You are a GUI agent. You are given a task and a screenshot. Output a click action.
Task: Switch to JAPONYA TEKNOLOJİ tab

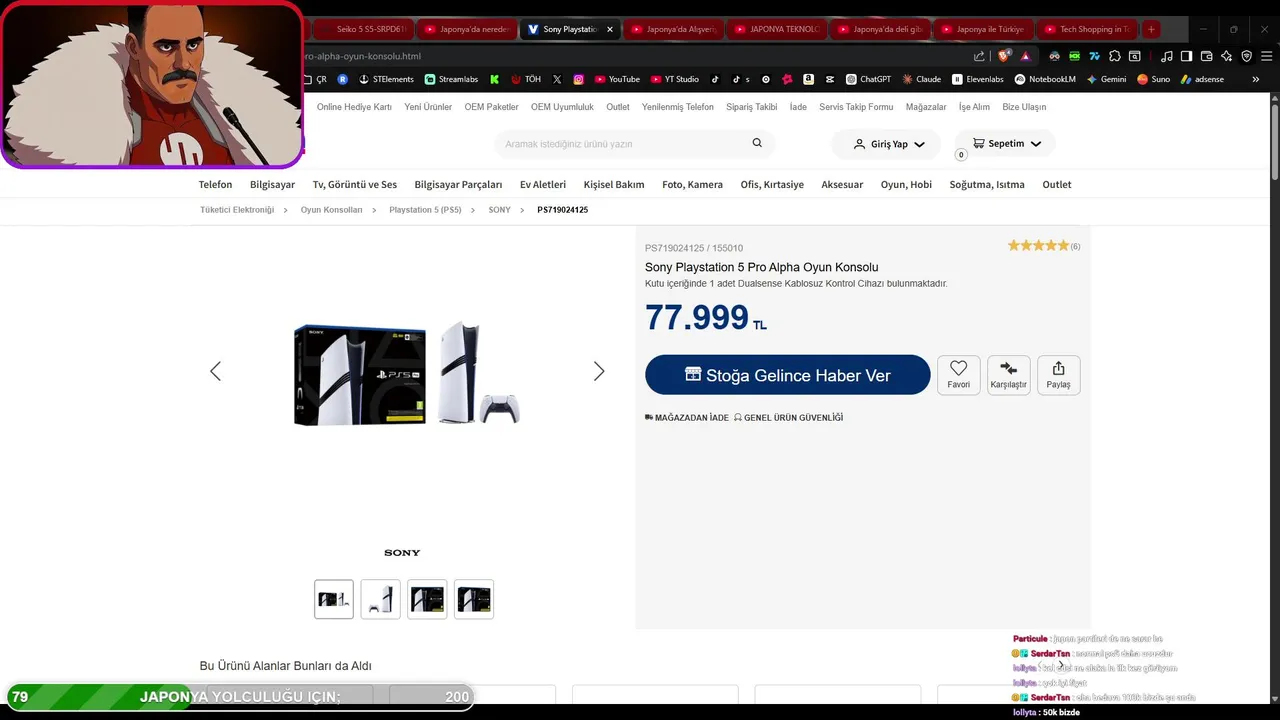pos(777,29)
